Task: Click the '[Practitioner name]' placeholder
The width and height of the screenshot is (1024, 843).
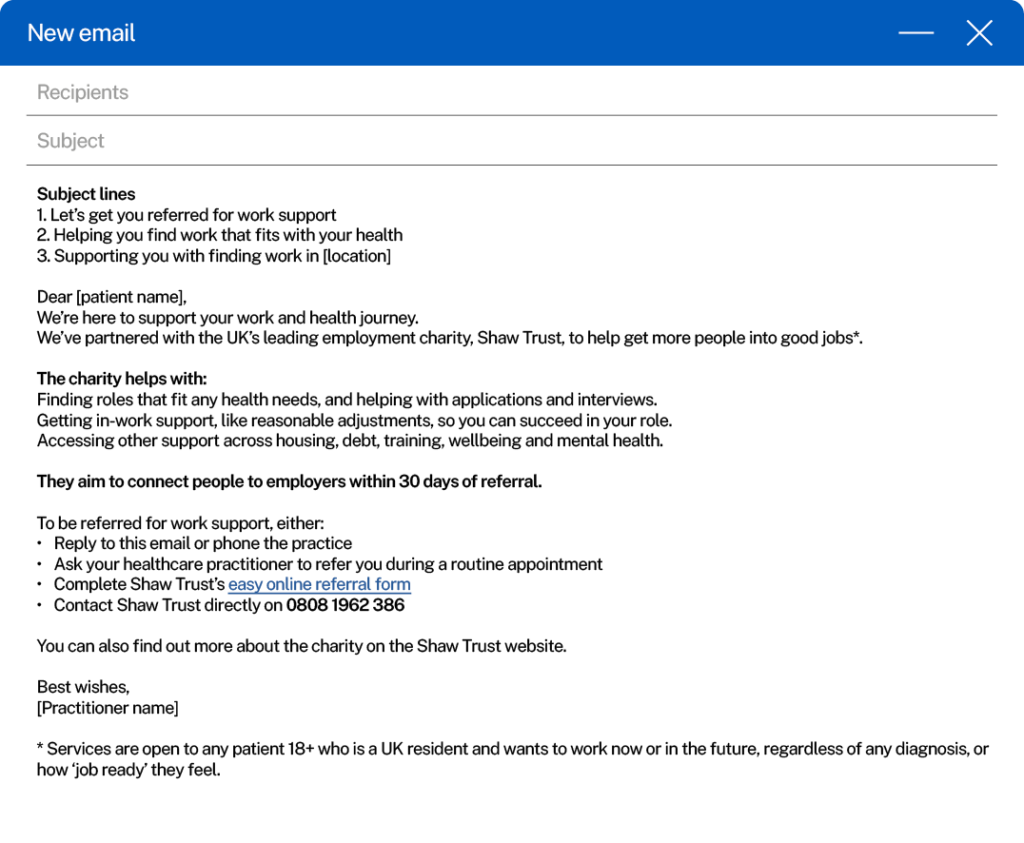Action: point(108,708)
